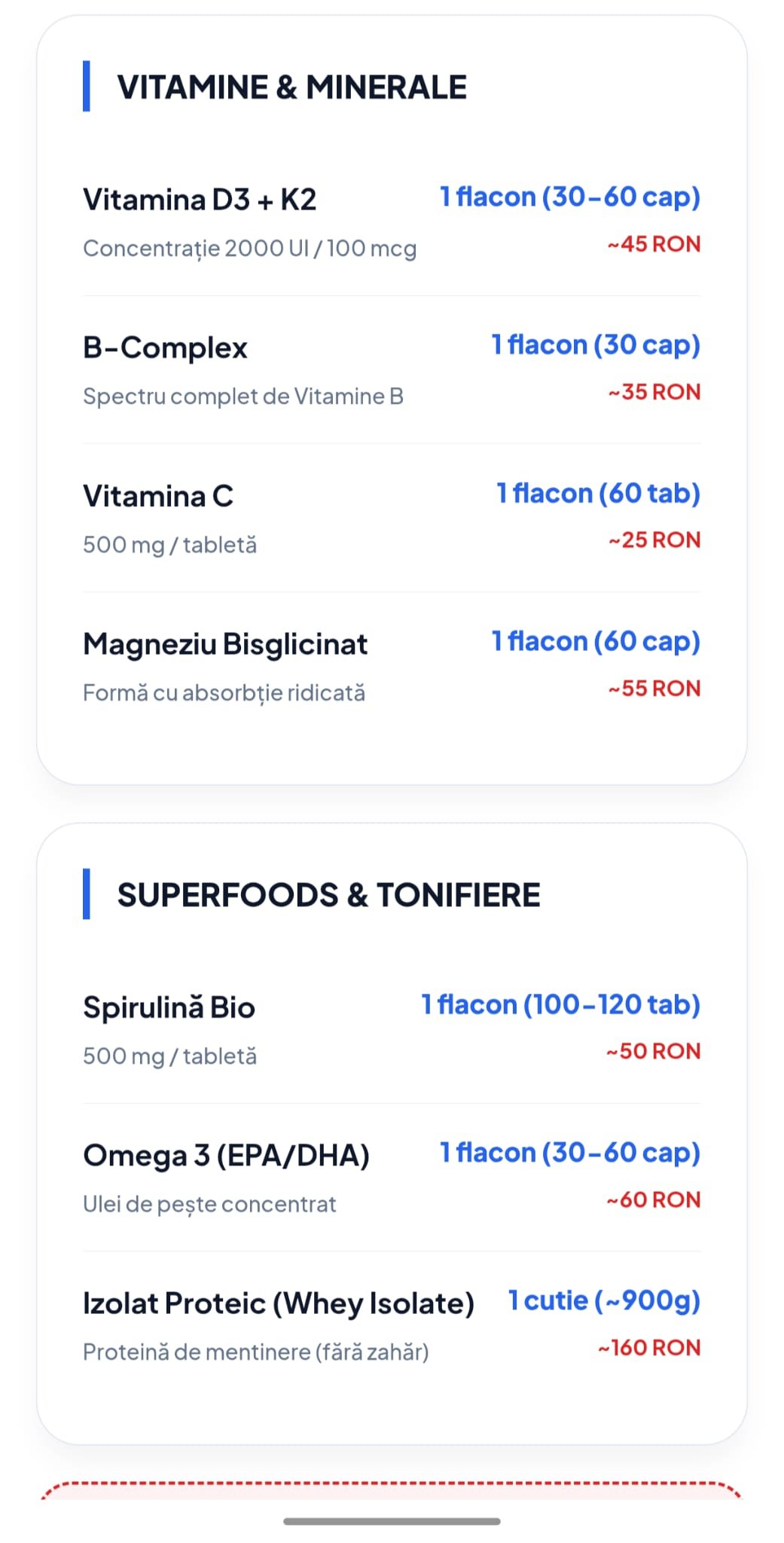The height and width of the screenshot is (1543, 784).
Task: Select the Vitamina D3 + K2 item
Action: [x=200, y=200]
